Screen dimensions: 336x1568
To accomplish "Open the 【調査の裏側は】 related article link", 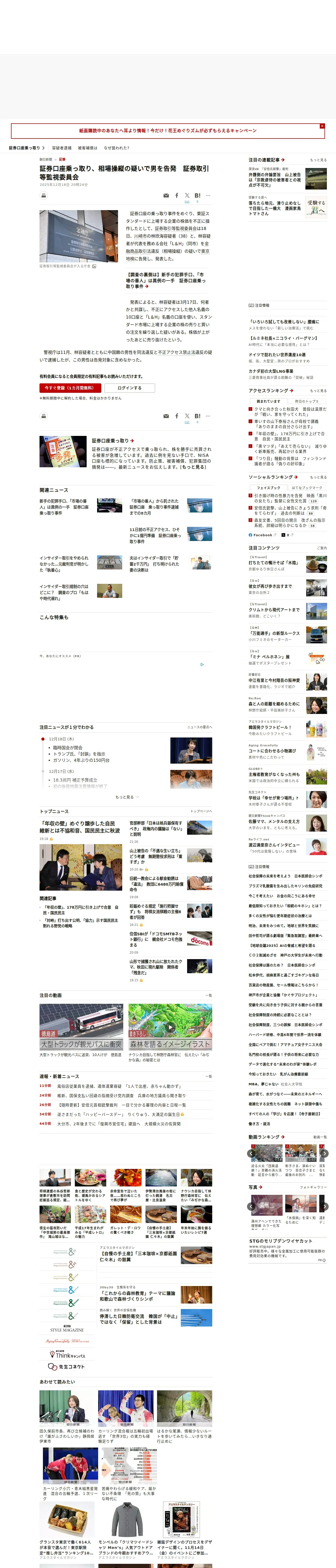I will point(166,281).
